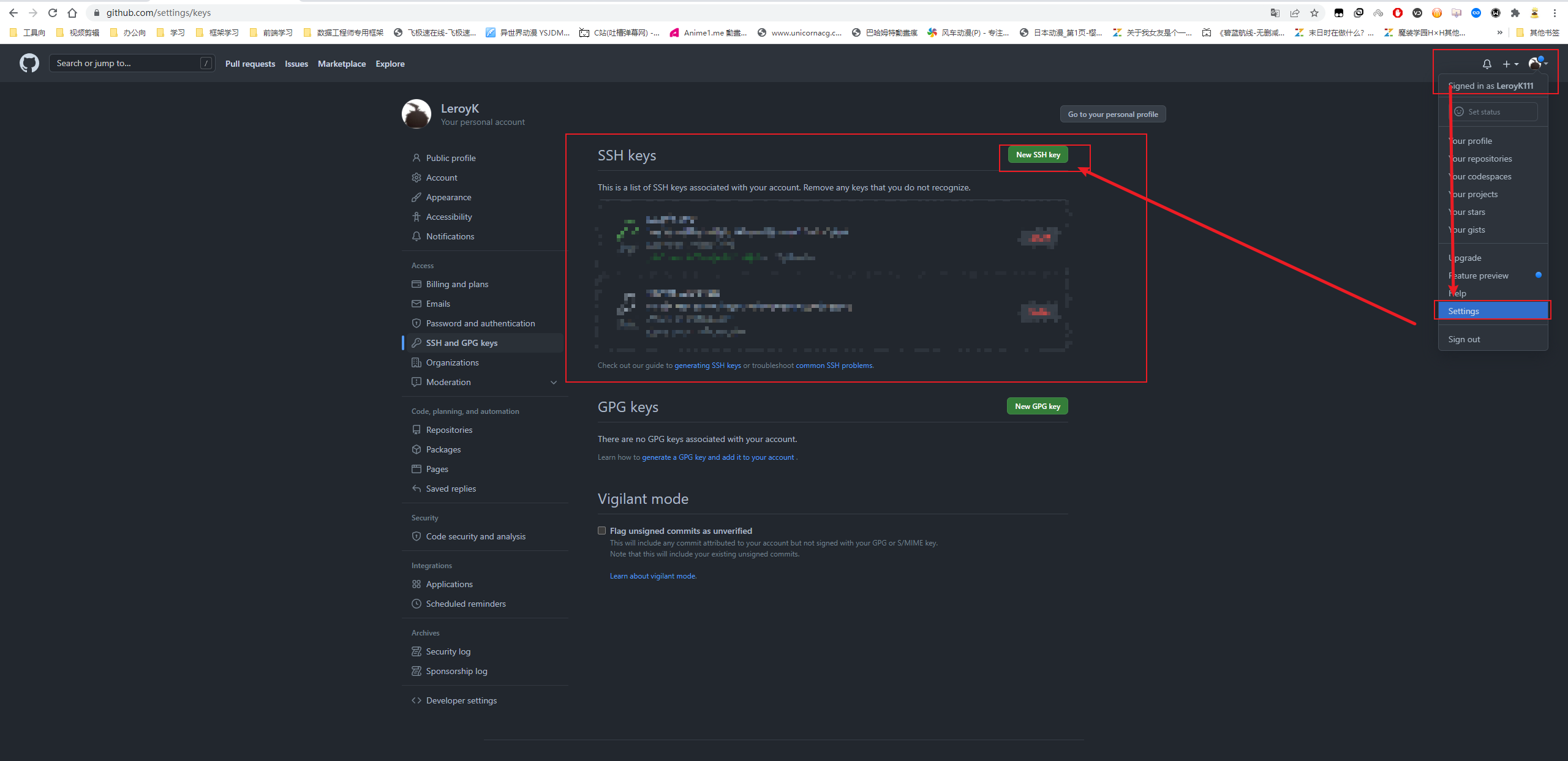
Task: Open the Security log sidebar item
Action: click(448, 651)
